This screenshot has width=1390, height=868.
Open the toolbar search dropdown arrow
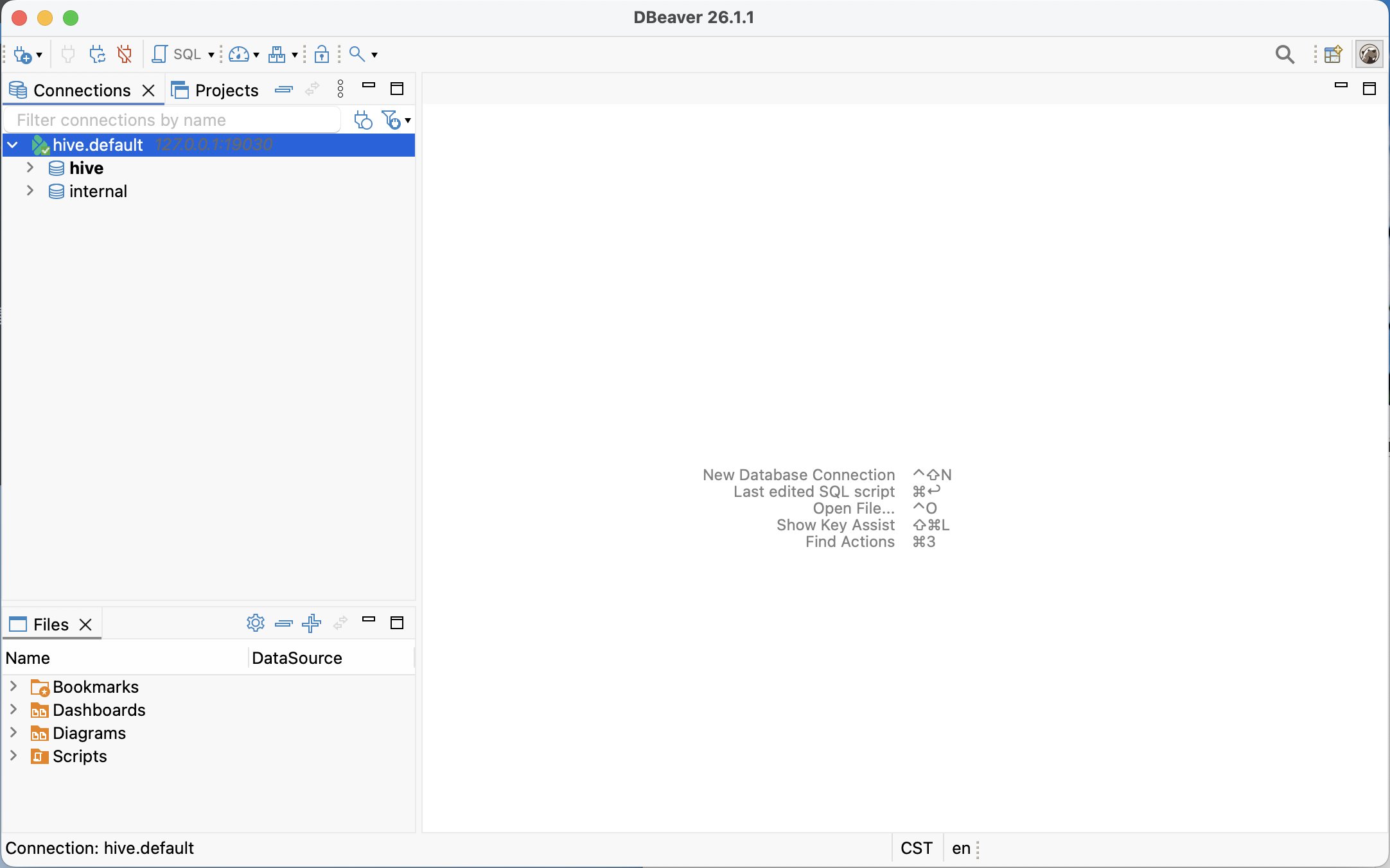point(374,55)
